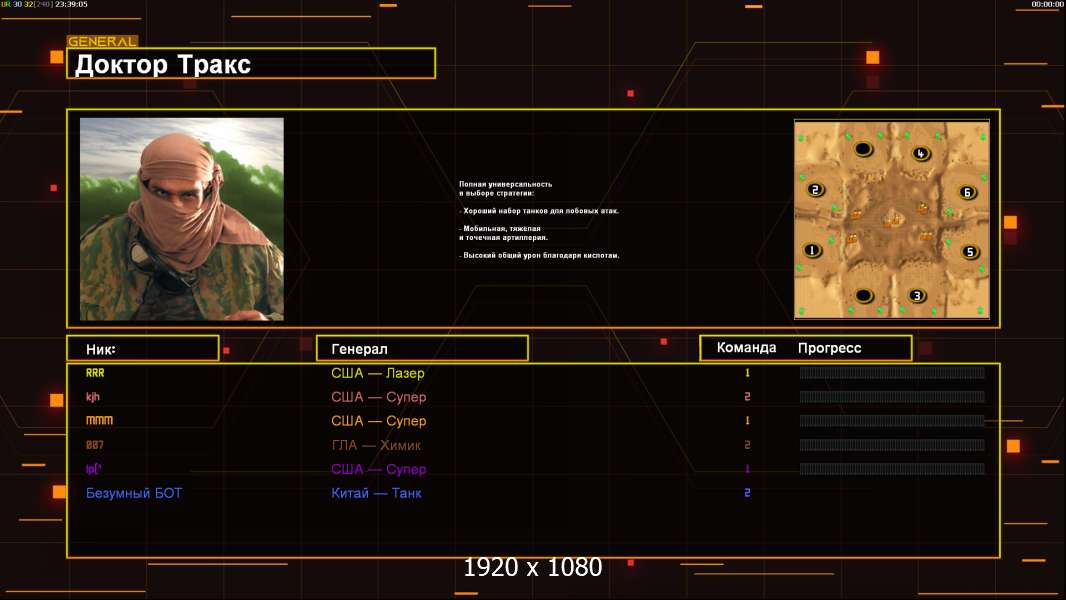This screenshot has width=1066, height=600.
Task: Click start position 6 on the minimap
Action: pyautogui.click(x=966, y=192)
